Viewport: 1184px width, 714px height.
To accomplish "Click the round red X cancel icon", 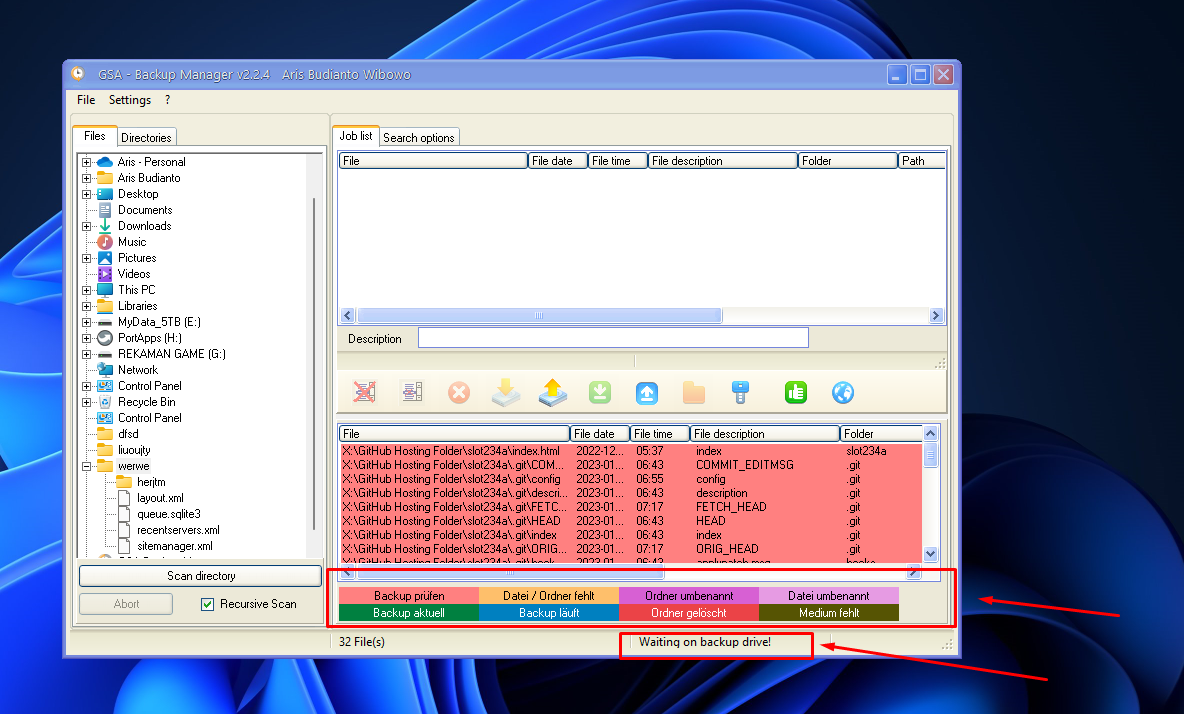I will 459,392.
